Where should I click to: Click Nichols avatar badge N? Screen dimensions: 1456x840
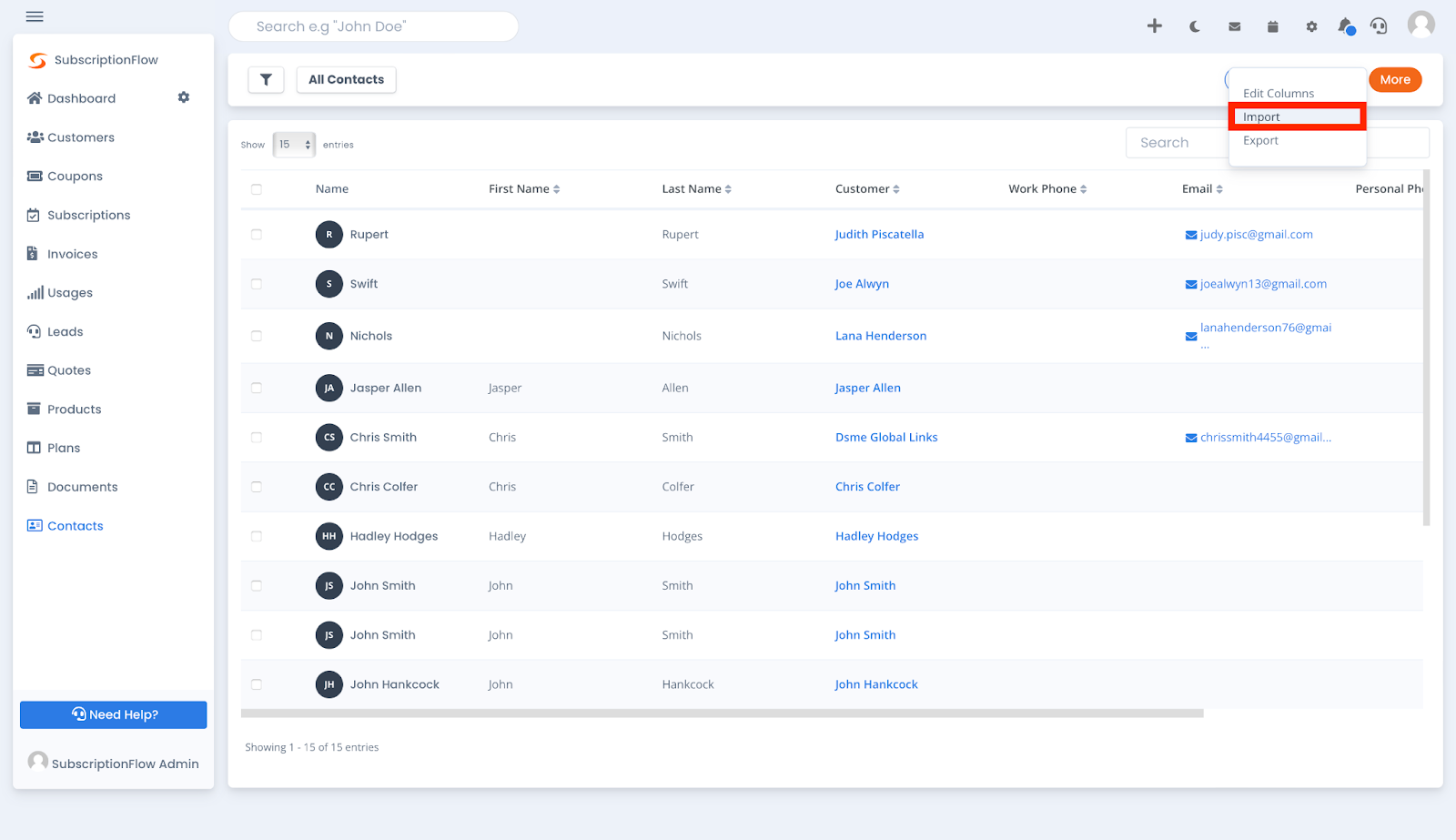click(329, 336)
